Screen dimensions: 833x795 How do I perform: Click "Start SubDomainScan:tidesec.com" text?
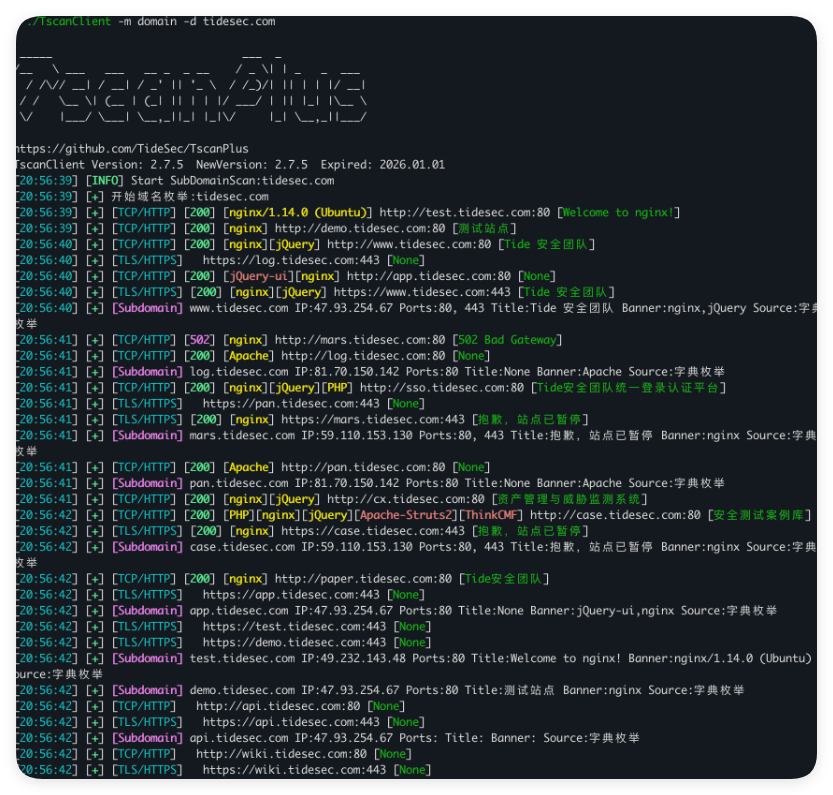[x=233, y=181]
